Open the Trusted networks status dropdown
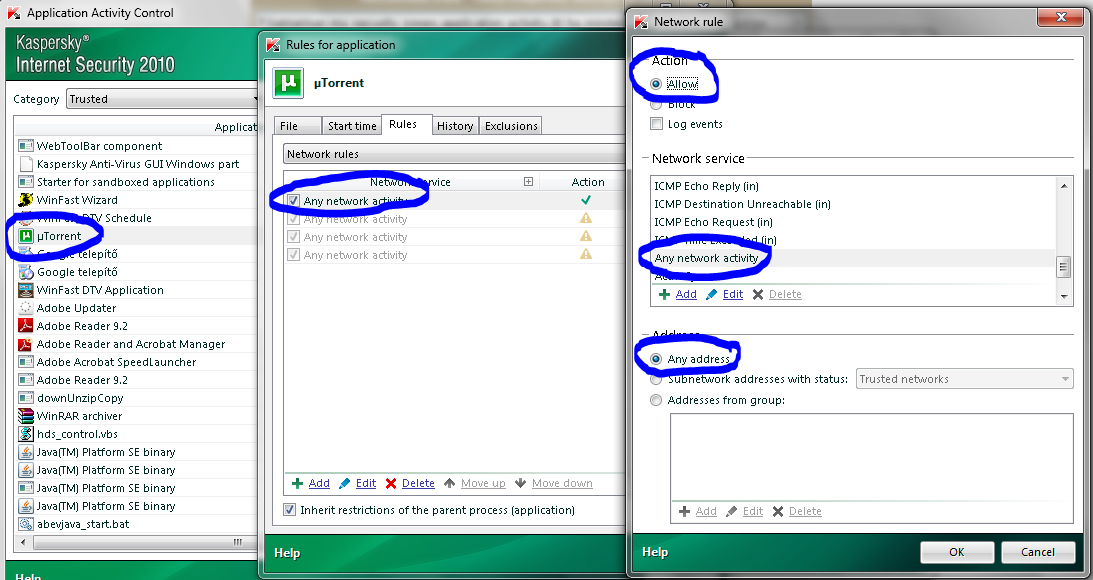Image resolution: width=1093 pixels, height=580 pixels. [x=964, y=379]
